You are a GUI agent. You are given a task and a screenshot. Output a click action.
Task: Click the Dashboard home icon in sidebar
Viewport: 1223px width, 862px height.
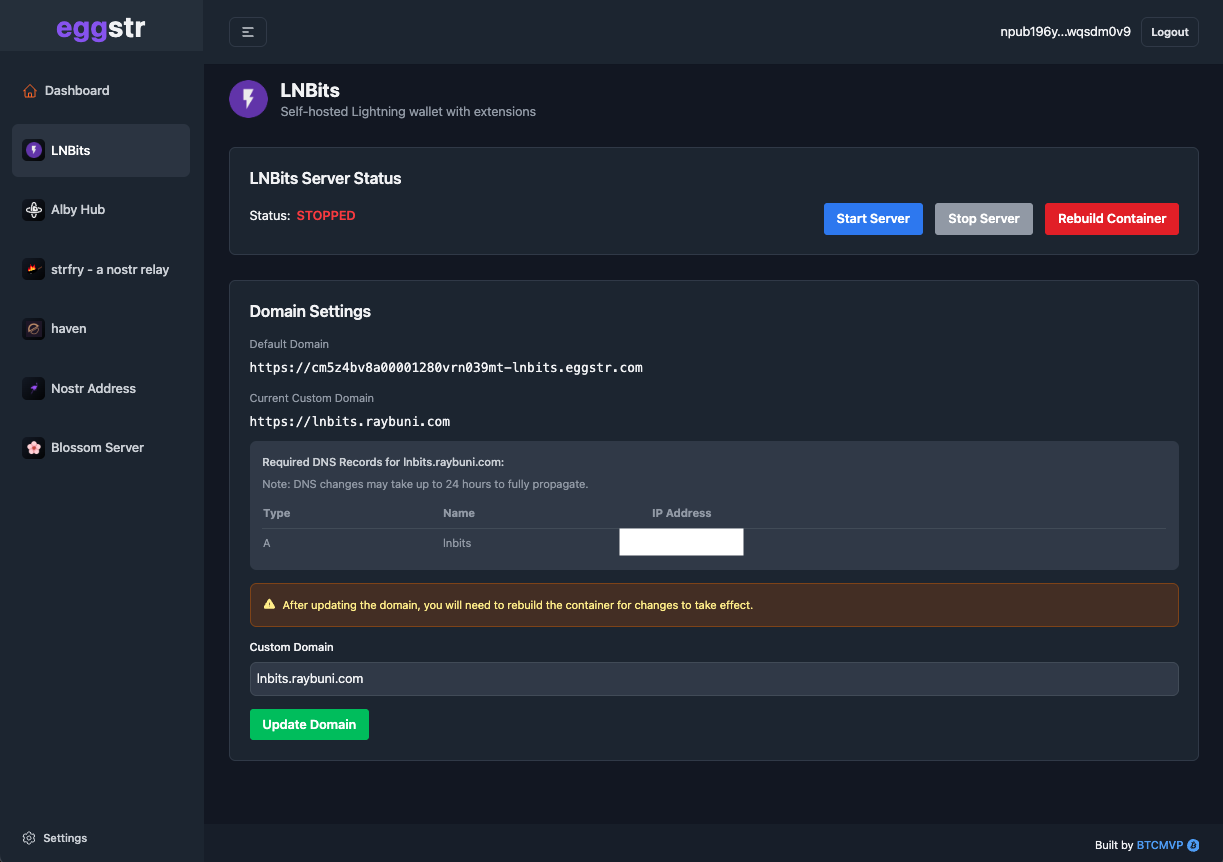pyautogui.click(x=30, y=90)
